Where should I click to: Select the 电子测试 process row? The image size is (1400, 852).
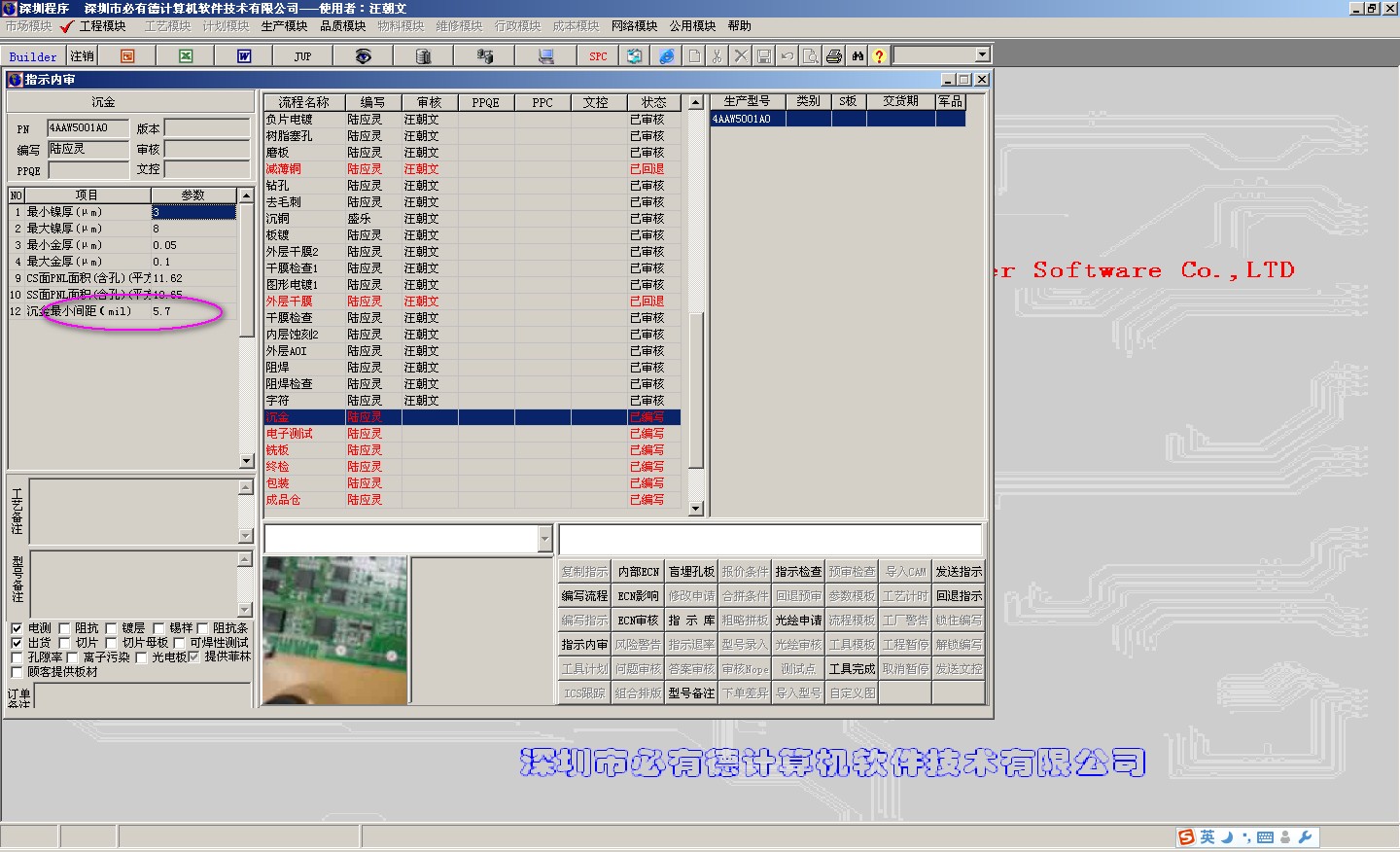coord(472,434)
